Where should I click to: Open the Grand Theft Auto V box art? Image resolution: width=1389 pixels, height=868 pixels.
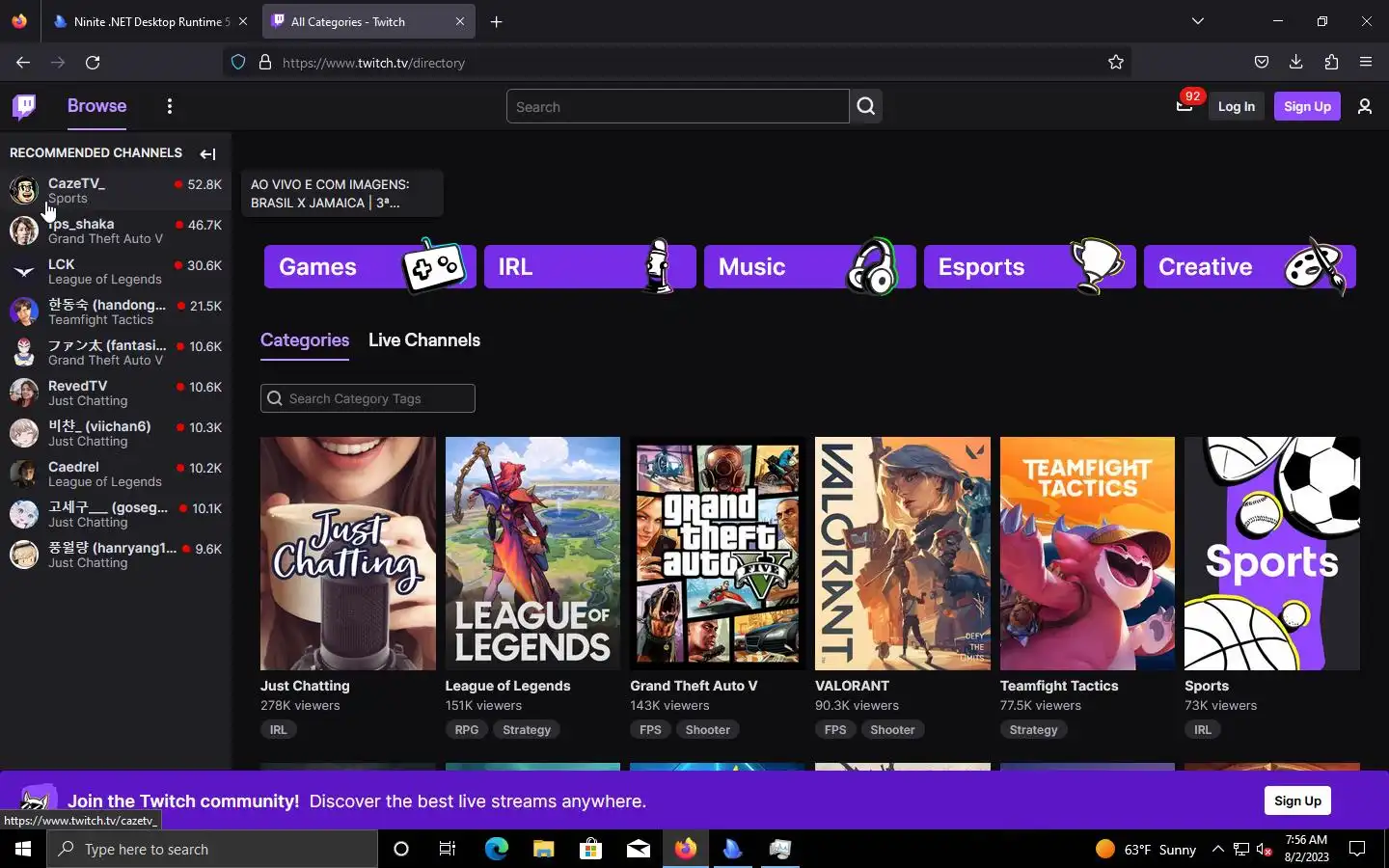coord(718,554)
